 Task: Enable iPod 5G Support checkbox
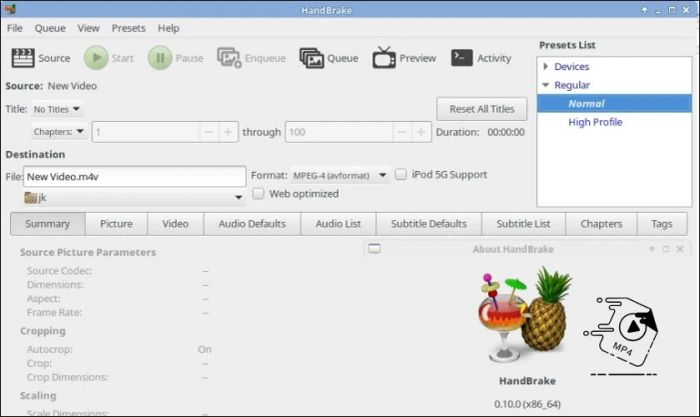tap(401, 174)
